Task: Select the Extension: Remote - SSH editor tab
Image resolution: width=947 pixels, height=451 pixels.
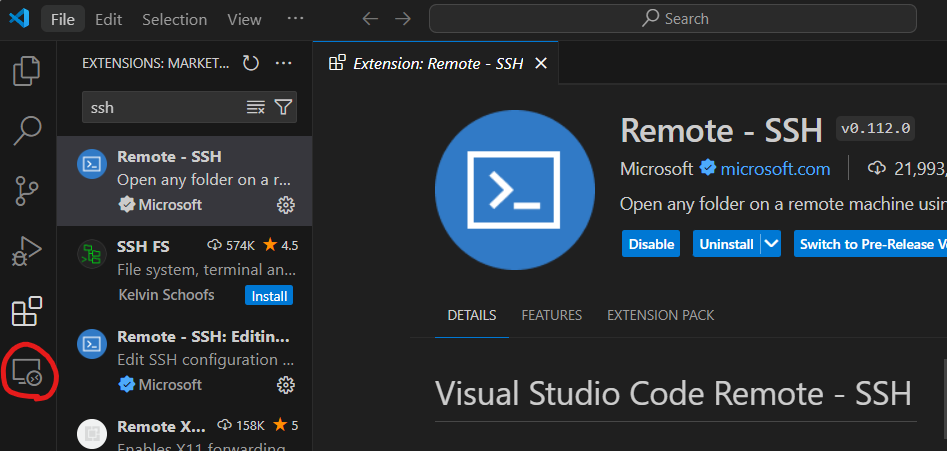Action: tap(435, 63)
